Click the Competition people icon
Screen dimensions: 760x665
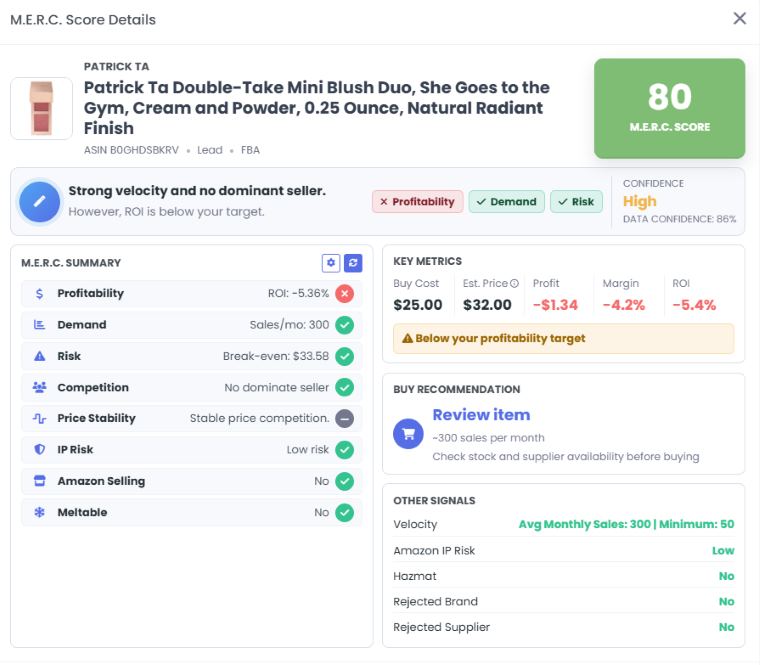click(x=39, y=387)
